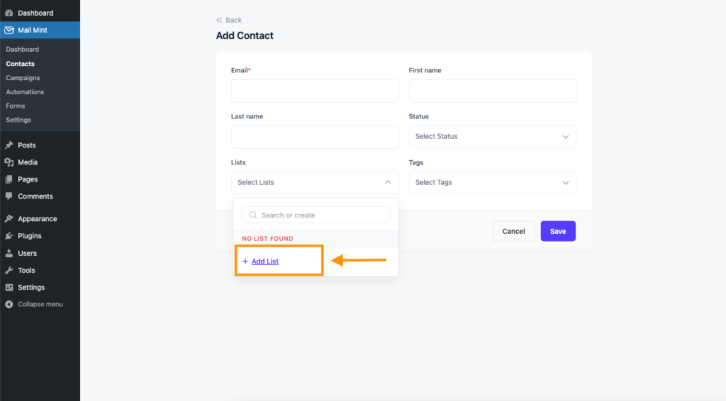Go to Automations submenu item
The height and width of the screenshot is (401, 726).
tap(25, 92)
